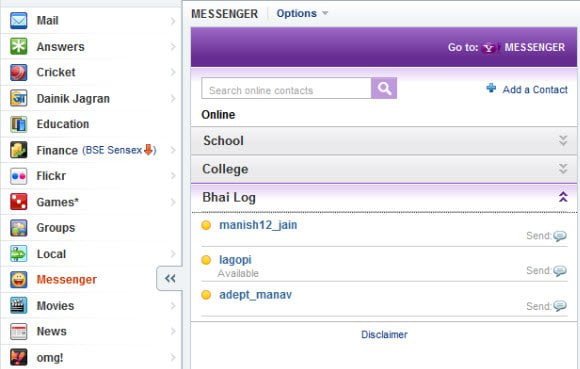580x369 pixels.
Task: Click the Cricket ball icon
Action: [x=18, y=72]
